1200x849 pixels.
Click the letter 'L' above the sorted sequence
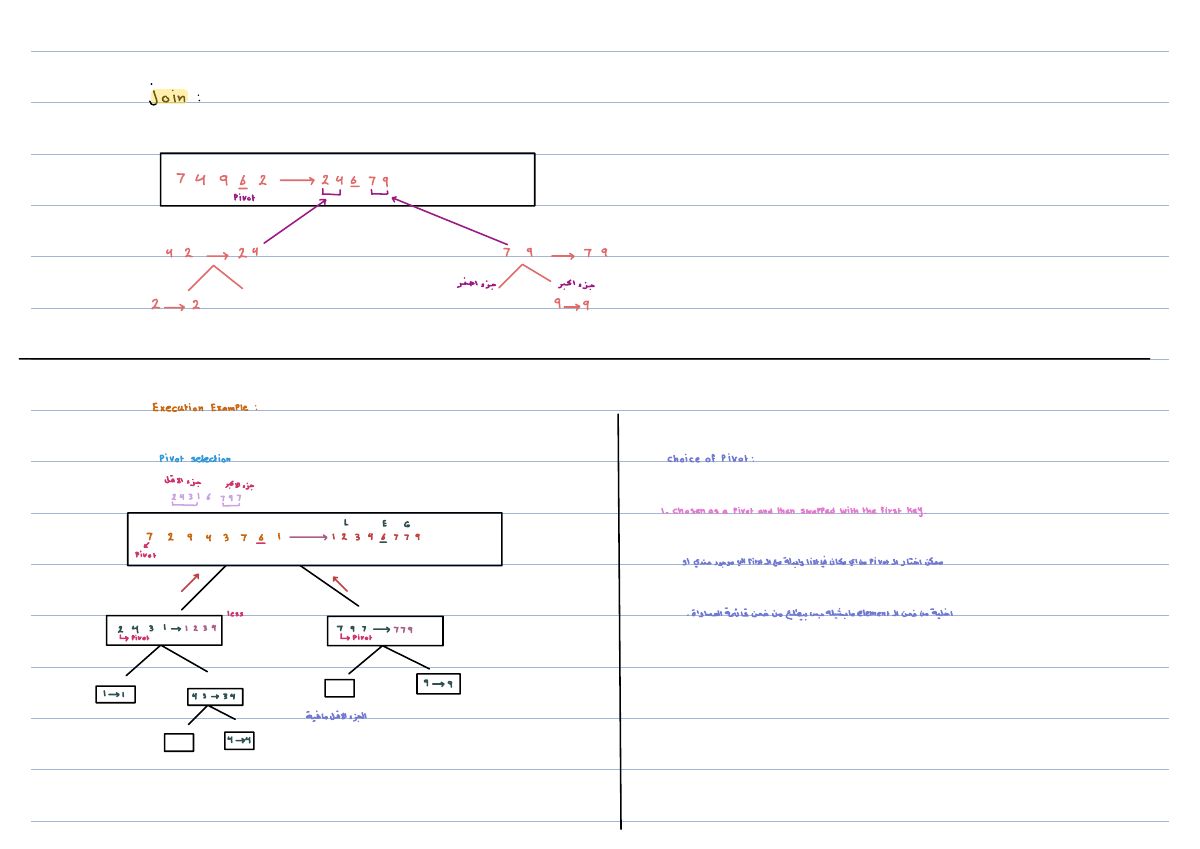pyautogui.click(x=346, y=523)
